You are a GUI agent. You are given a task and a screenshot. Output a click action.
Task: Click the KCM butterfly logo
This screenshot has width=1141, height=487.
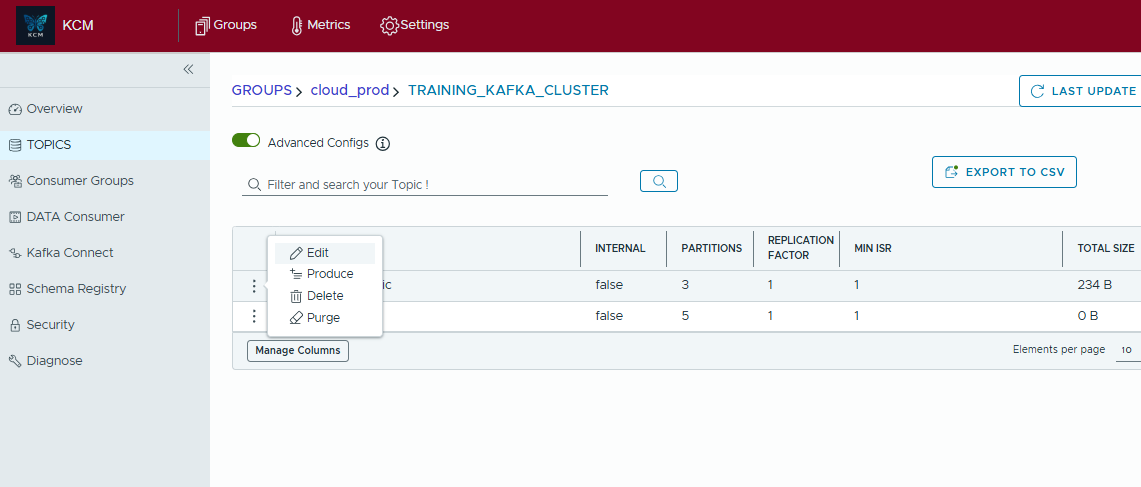36,26
